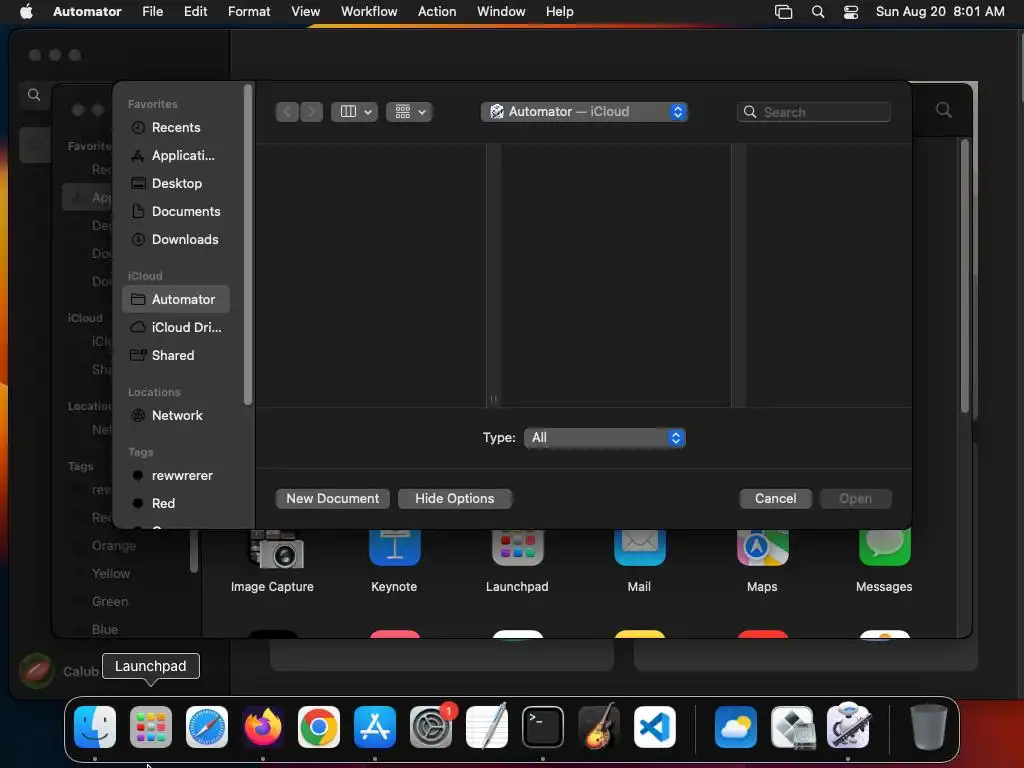This screenshot has width=1024, height=768.
Task: Select Applications in the dialog sidebar
Action: point(176,155)
